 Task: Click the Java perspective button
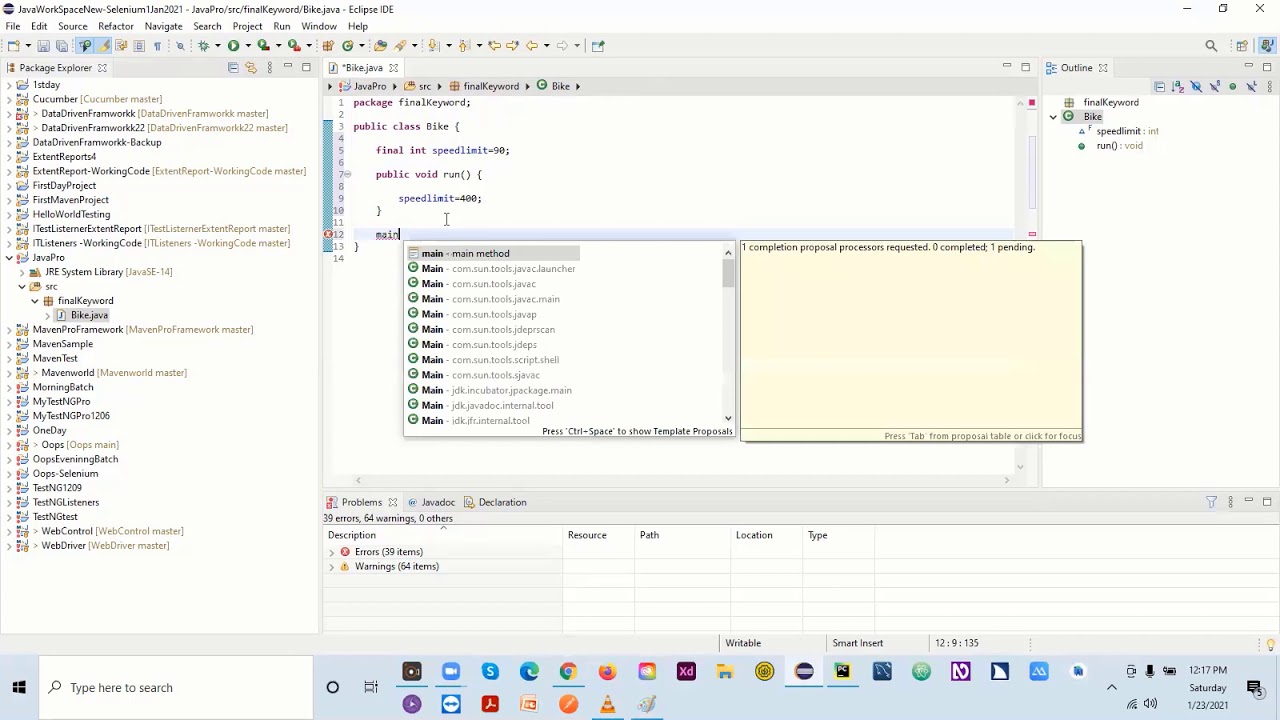pos(1267,45)
